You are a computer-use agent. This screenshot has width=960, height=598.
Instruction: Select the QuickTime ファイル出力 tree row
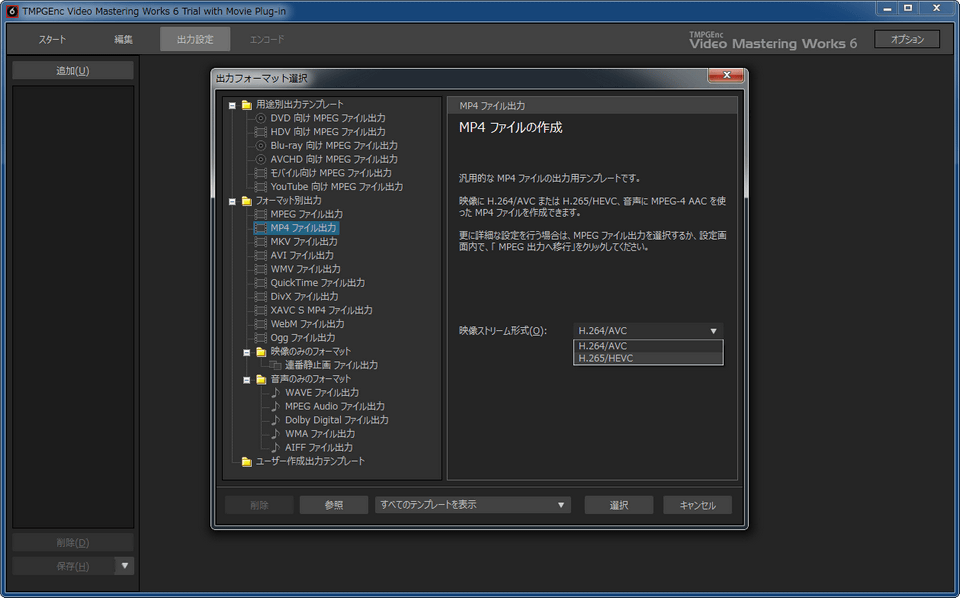pos(318,283)
